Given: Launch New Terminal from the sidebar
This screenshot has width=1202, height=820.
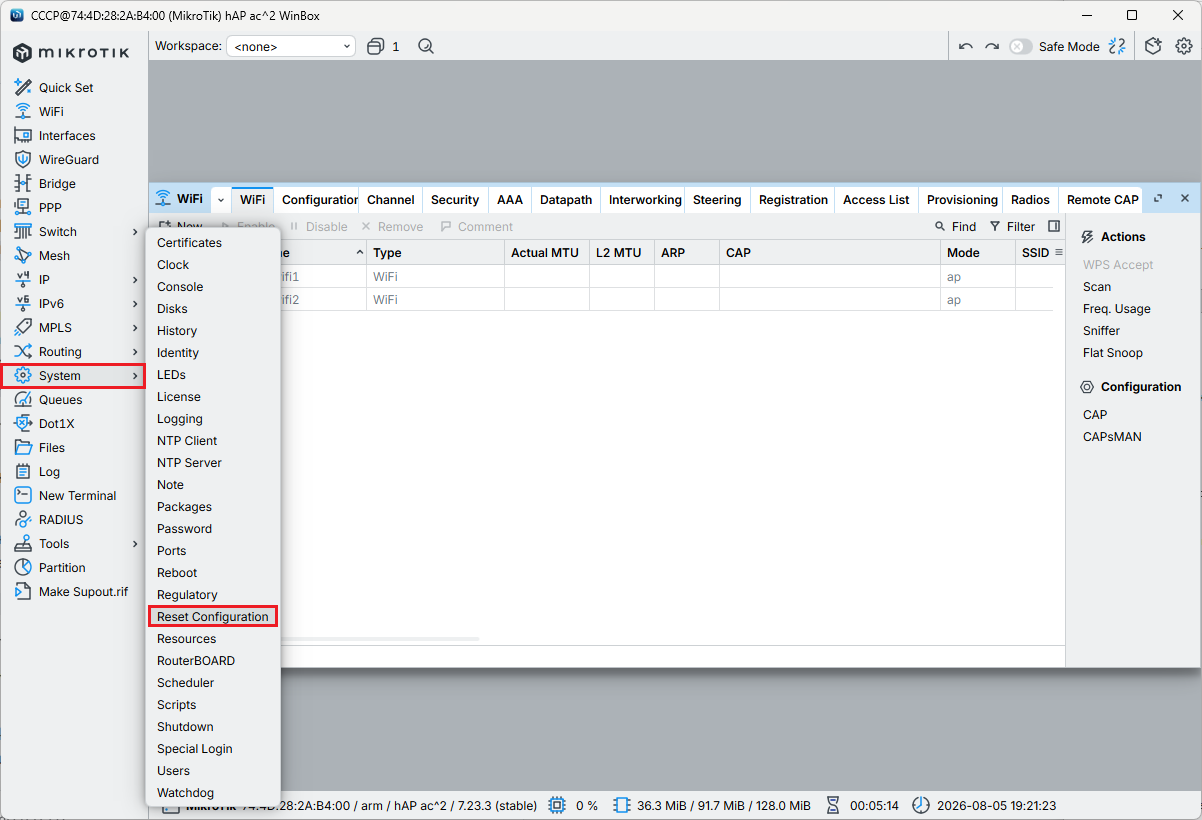Looking at the screenshot, I should pos(77,496).
